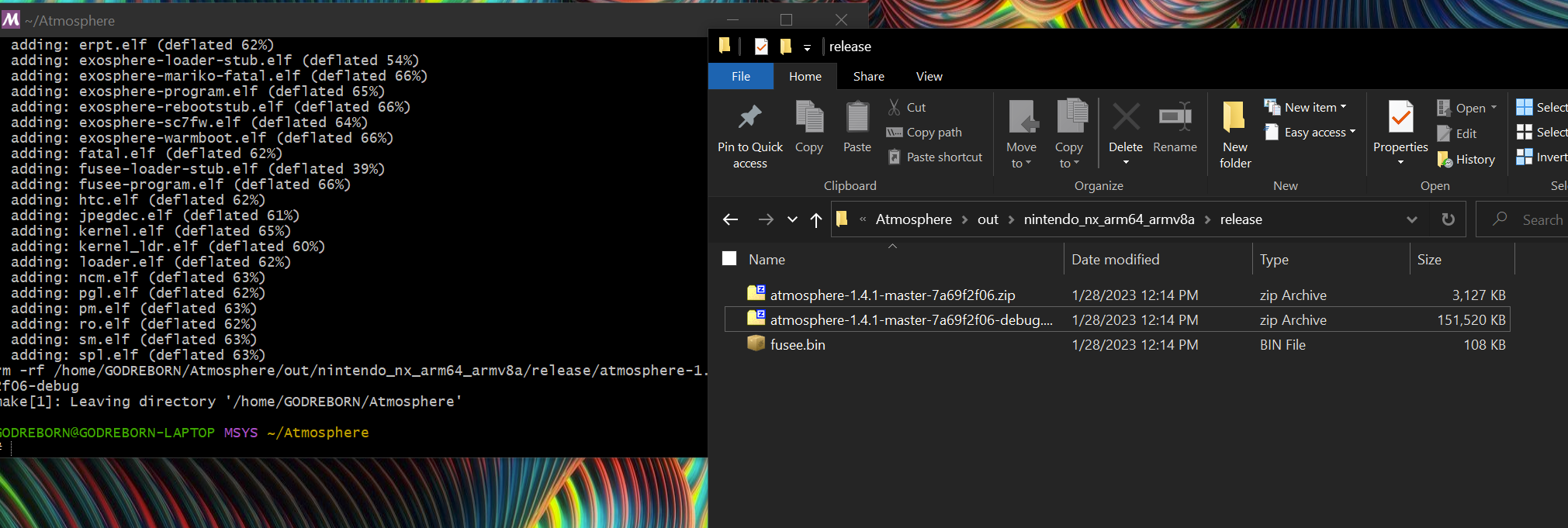The width and height of the screenshot is (1568, 528).
Task: Refresh the release folder view
Action: 1448,219
